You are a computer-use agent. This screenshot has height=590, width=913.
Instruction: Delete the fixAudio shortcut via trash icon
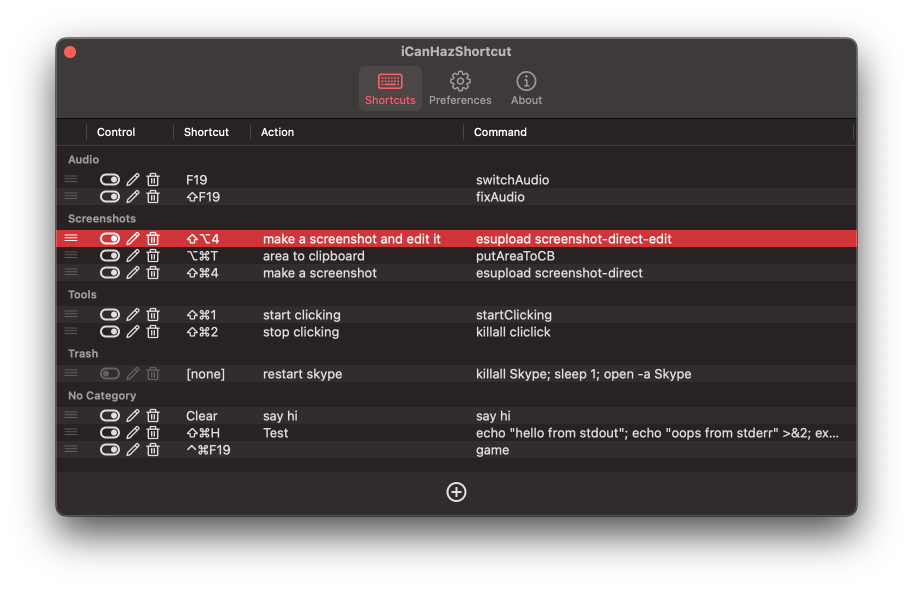tap(153, 197)
